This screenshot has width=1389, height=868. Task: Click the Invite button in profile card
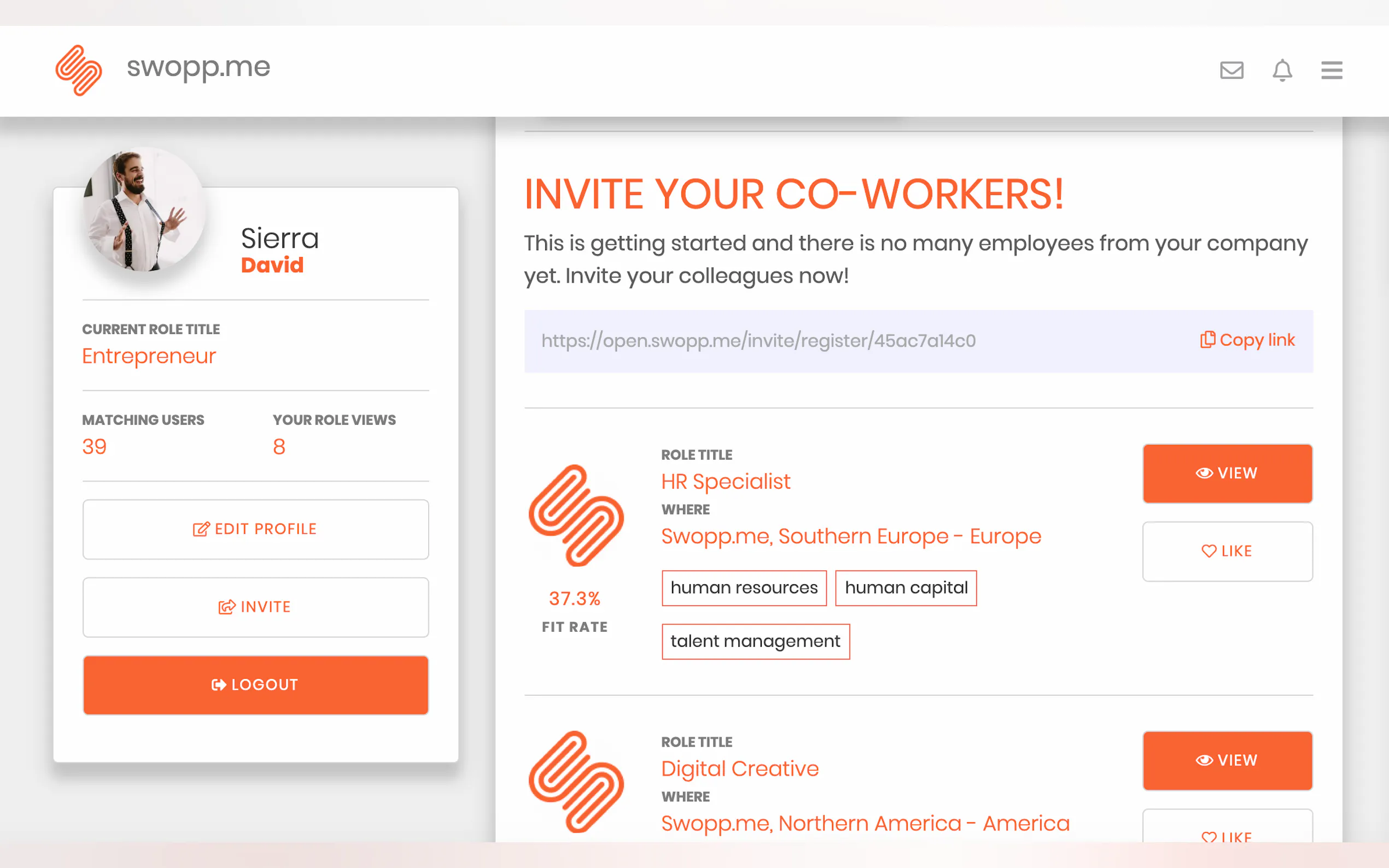pos(255,607)
